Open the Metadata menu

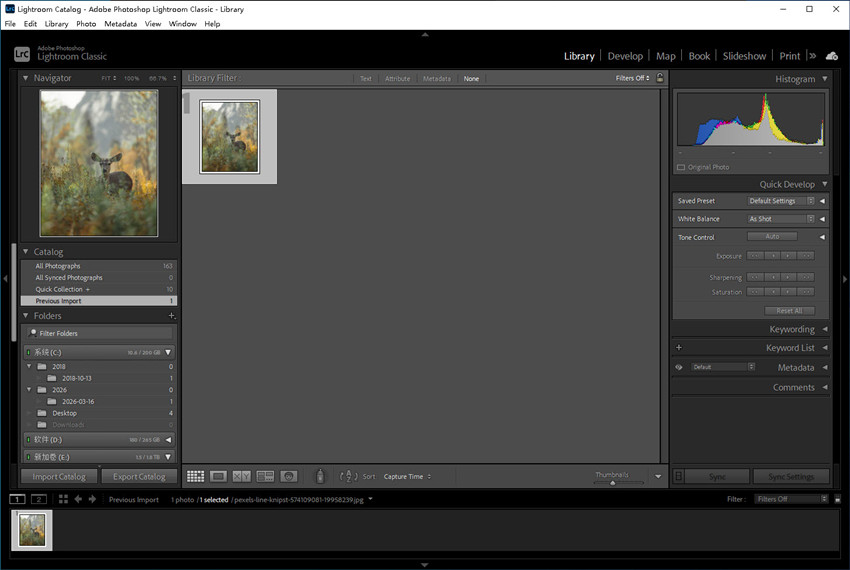120,24
